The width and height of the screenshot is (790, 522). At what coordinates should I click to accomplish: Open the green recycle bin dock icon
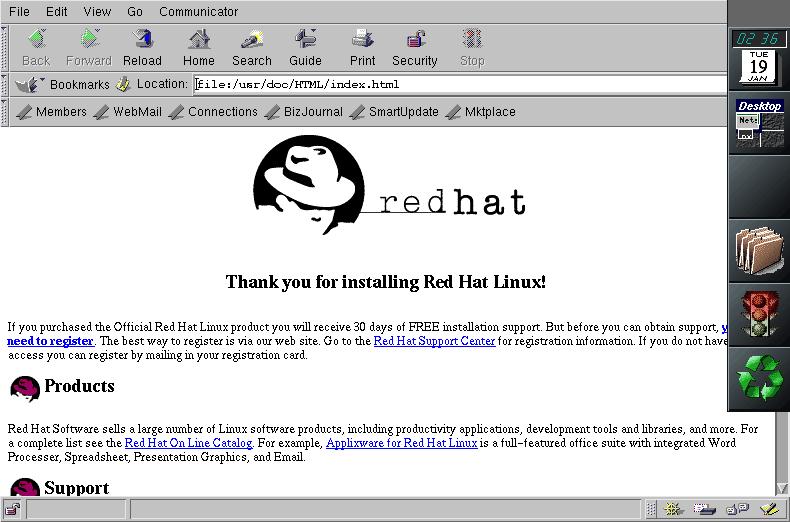[x=759, y=379]
